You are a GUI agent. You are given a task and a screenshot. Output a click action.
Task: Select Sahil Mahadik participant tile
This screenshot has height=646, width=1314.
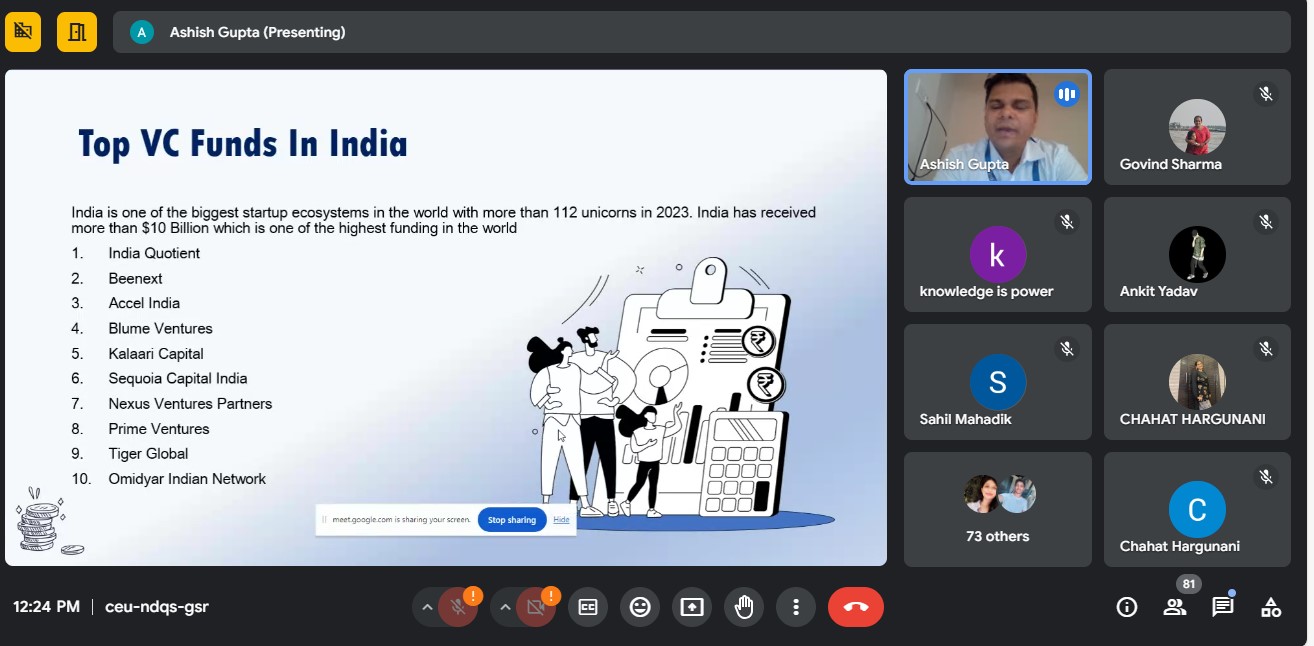998,382
